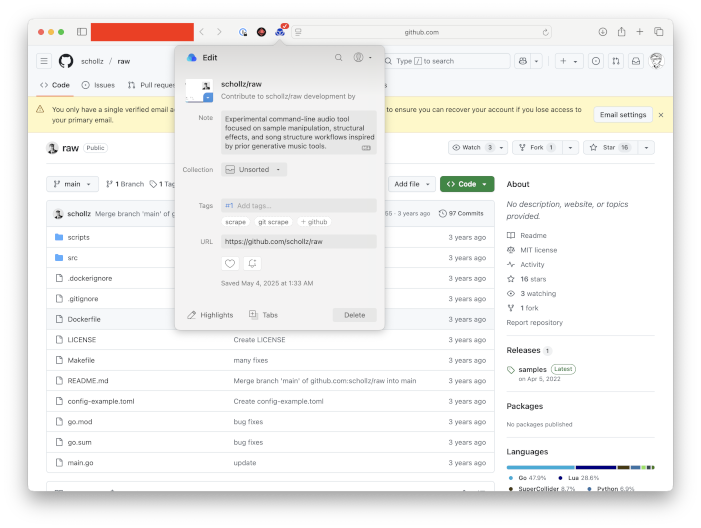Click the Raindrop extension icon in toolbar
Image resolution: width=701 pixels, height=528 pixels.
point(280,32)
